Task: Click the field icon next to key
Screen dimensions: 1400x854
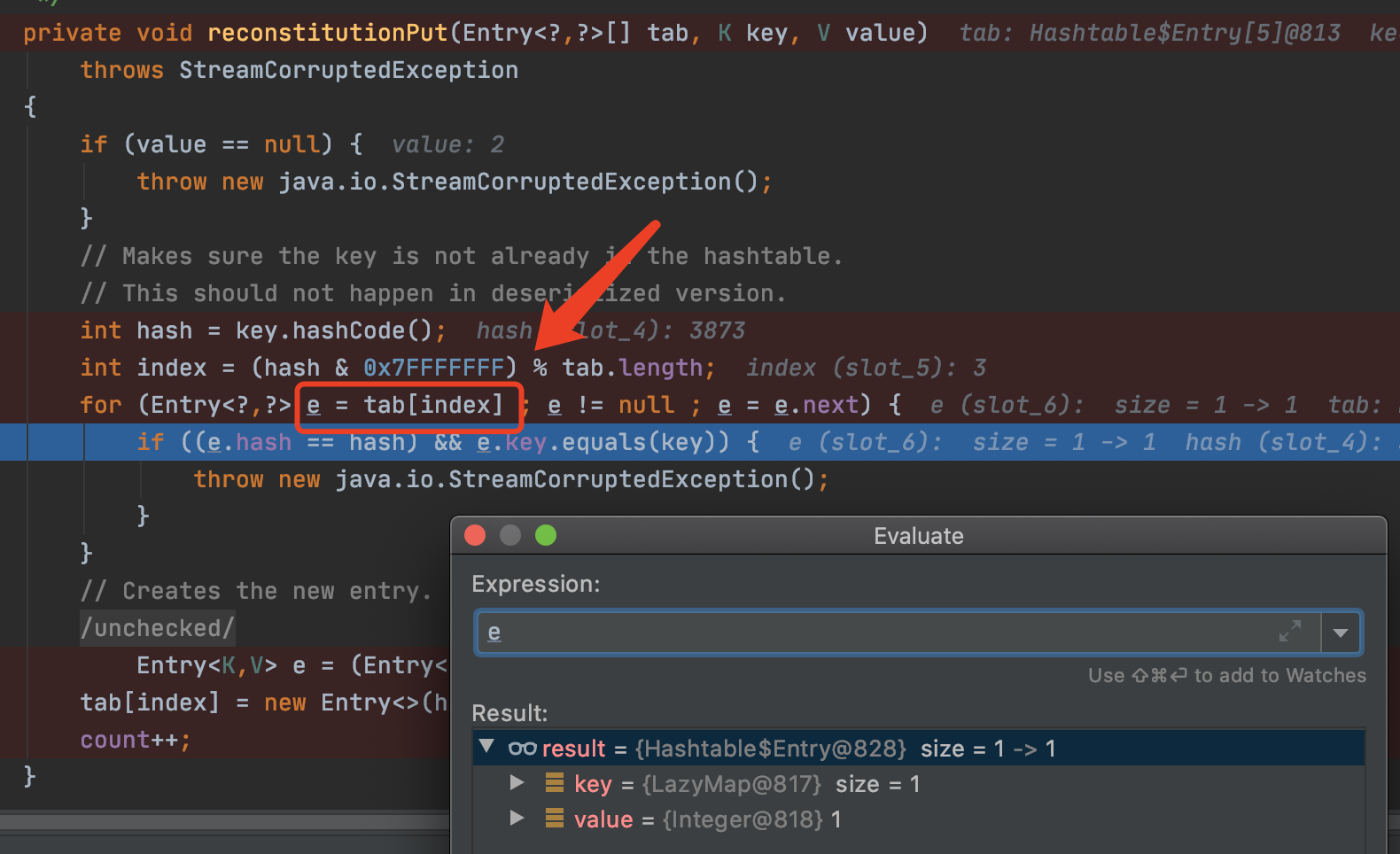Action: click(x=555, y=783)
